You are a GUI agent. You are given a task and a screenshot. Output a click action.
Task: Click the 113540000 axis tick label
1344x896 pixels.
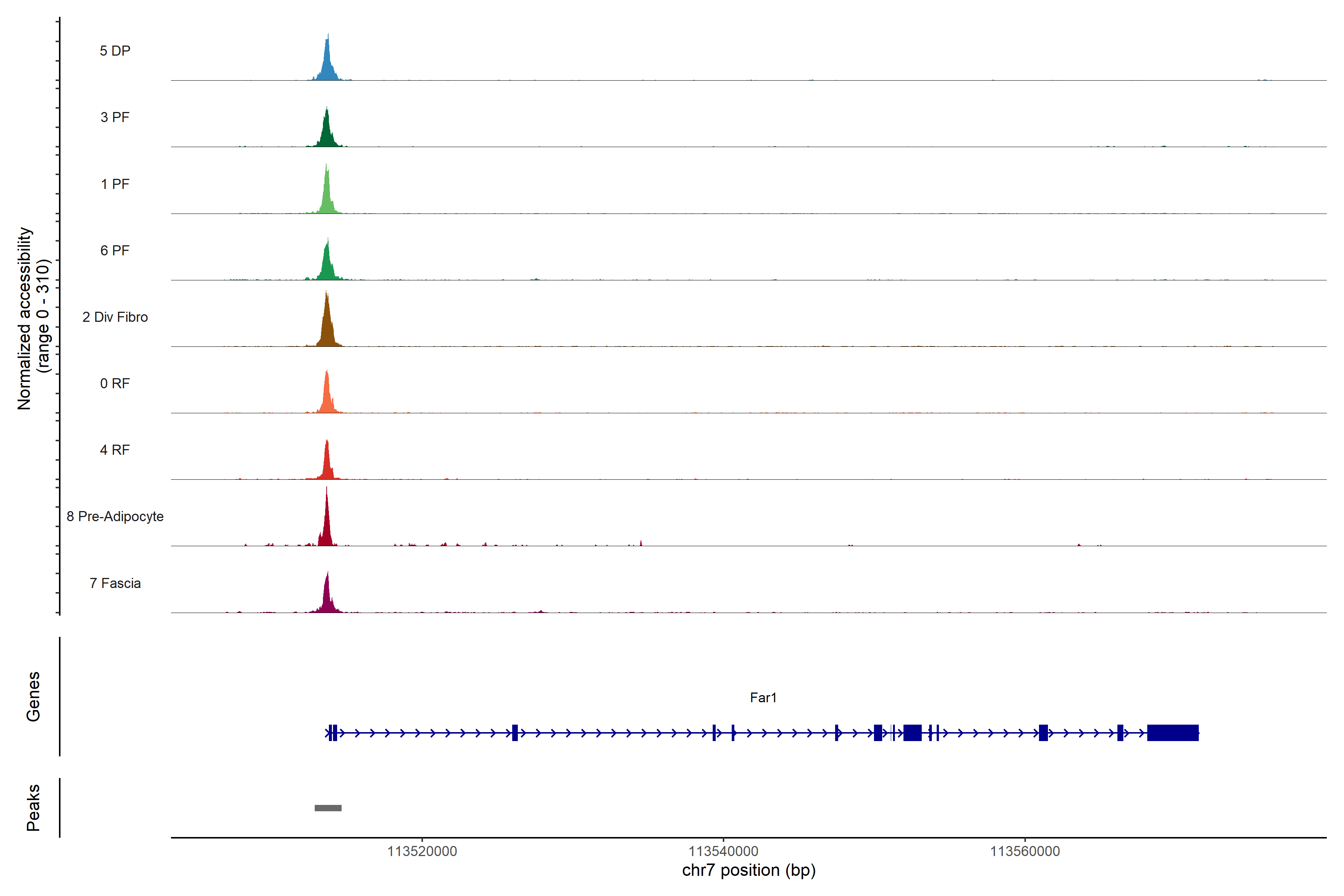click(x=723, y=852)
